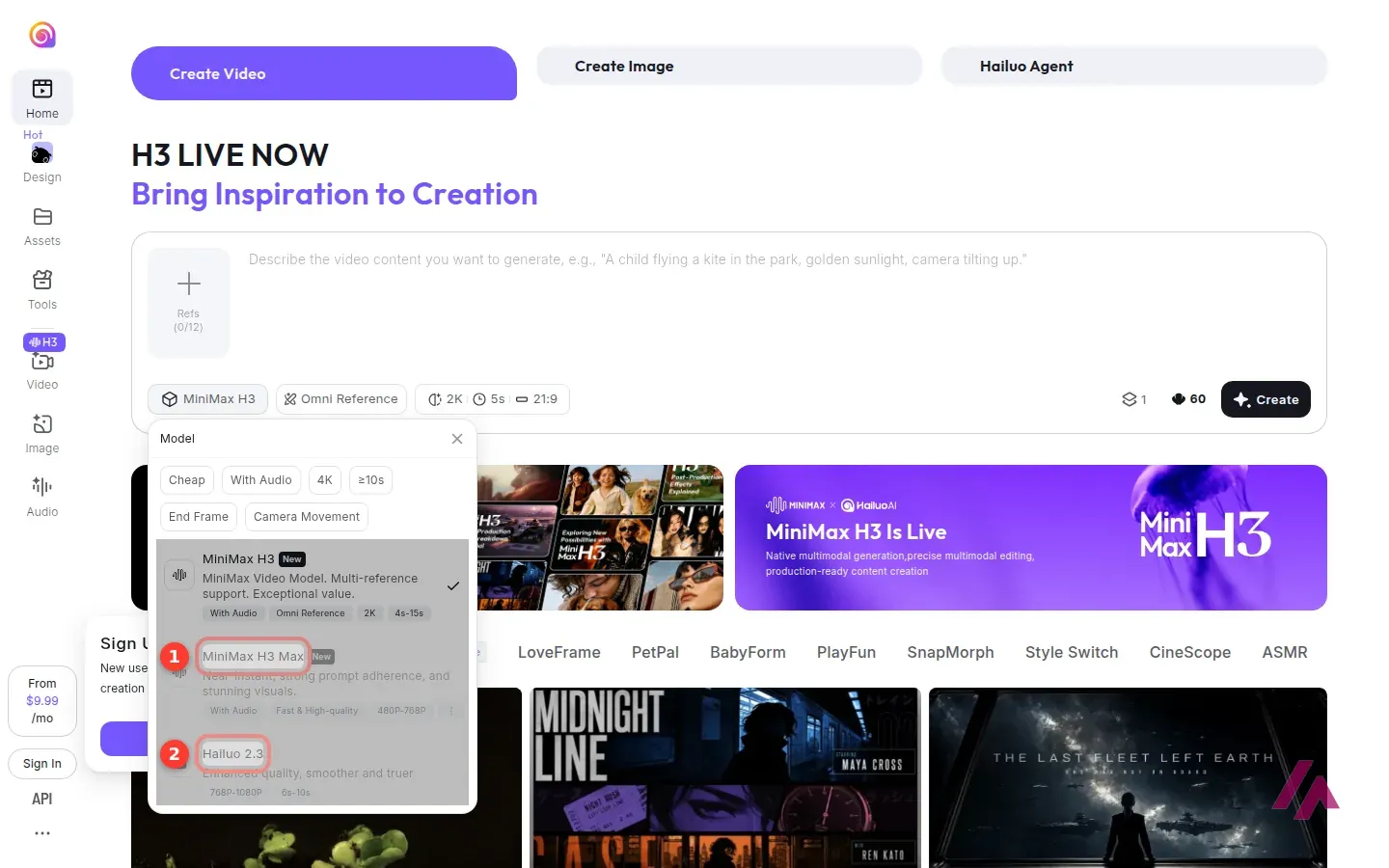Open the Midnight Line video thumbnail
Image resolution: width=1389 pixels, height=868 pixels.
[725, 777]
